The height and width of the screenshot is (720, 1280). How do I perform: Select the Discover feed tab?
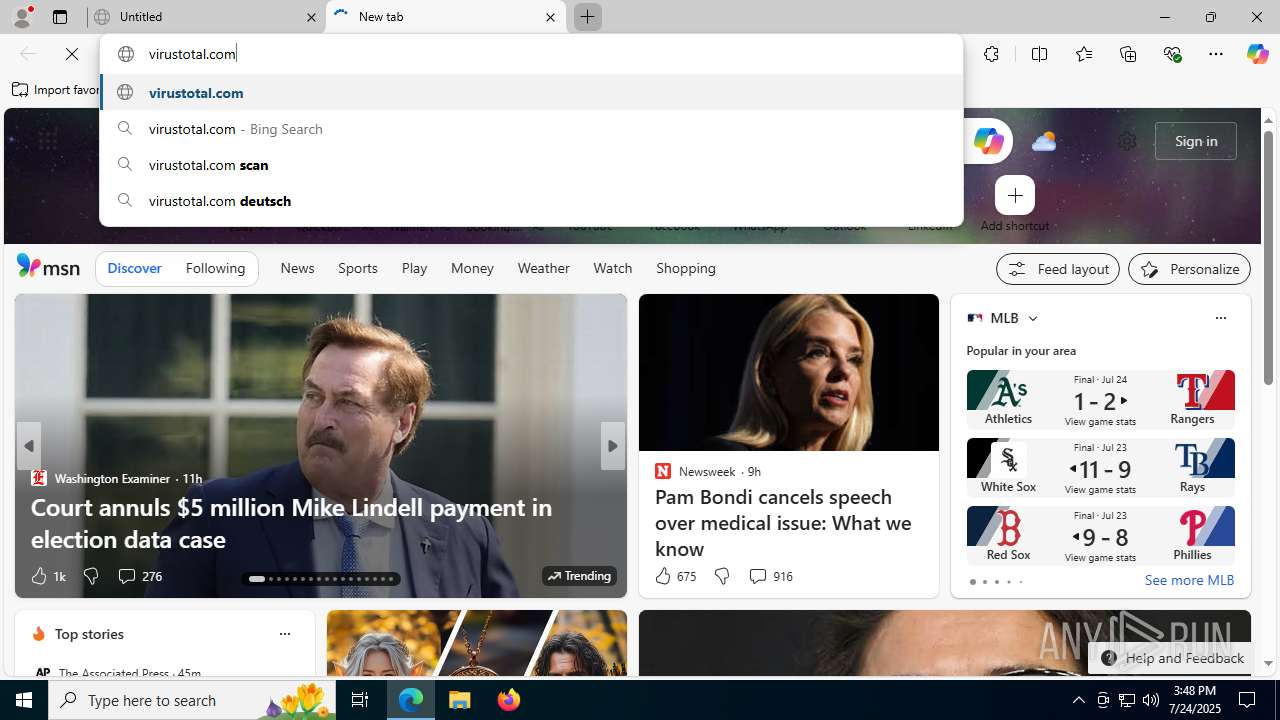pyautogui.click(x=134, y=268)
